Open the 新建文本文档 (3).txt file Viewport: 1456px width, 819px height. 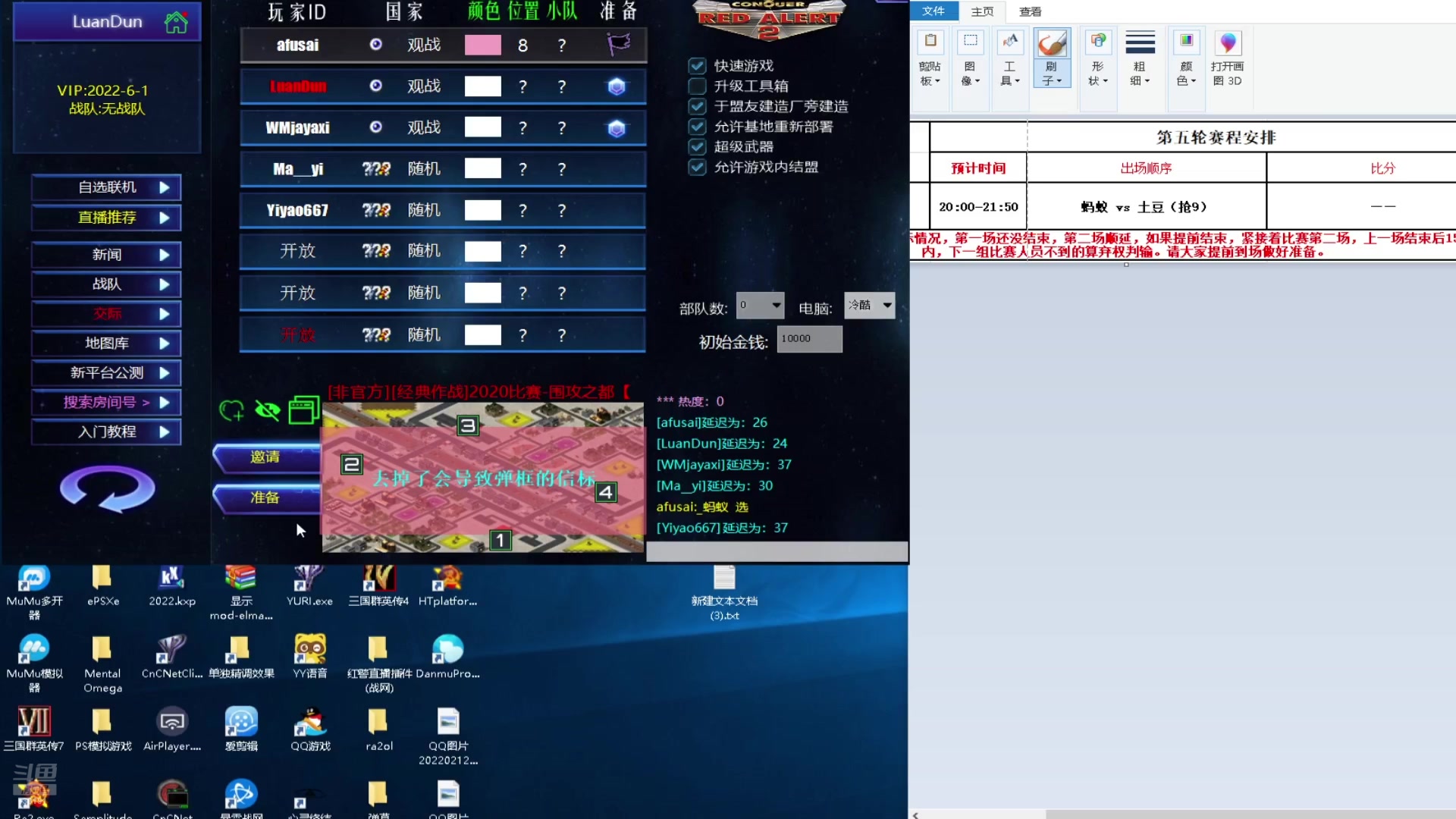point(724,592)
